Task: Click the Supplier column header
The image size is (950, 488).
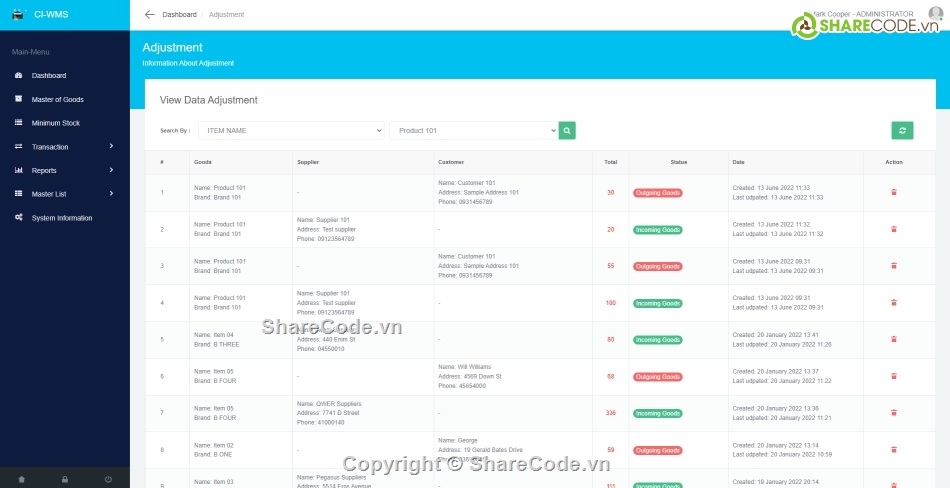Action: tap(308, 162)
